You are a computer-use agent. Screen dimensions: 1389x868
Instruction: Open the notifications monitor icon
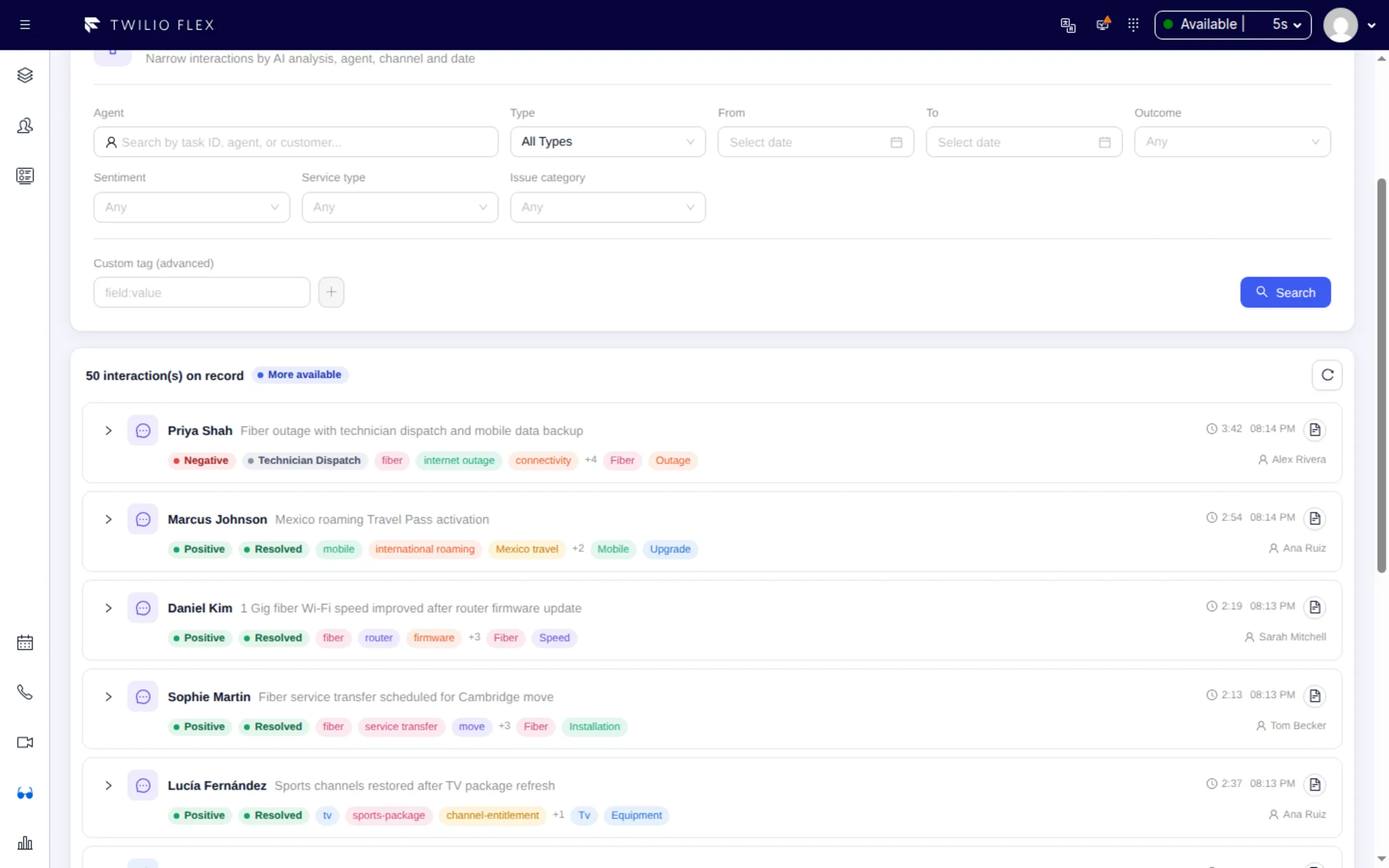pos(1103,25)
